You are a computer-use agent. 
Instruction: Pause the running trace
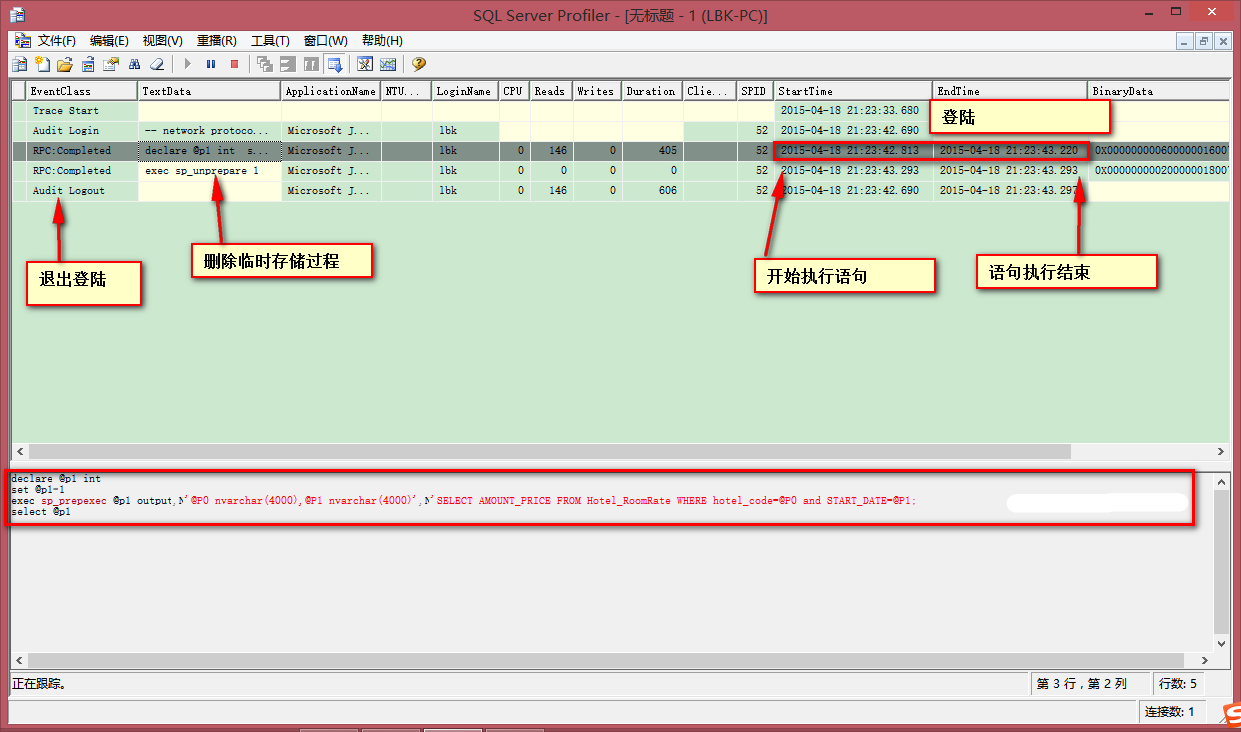[x=211, y=65]
